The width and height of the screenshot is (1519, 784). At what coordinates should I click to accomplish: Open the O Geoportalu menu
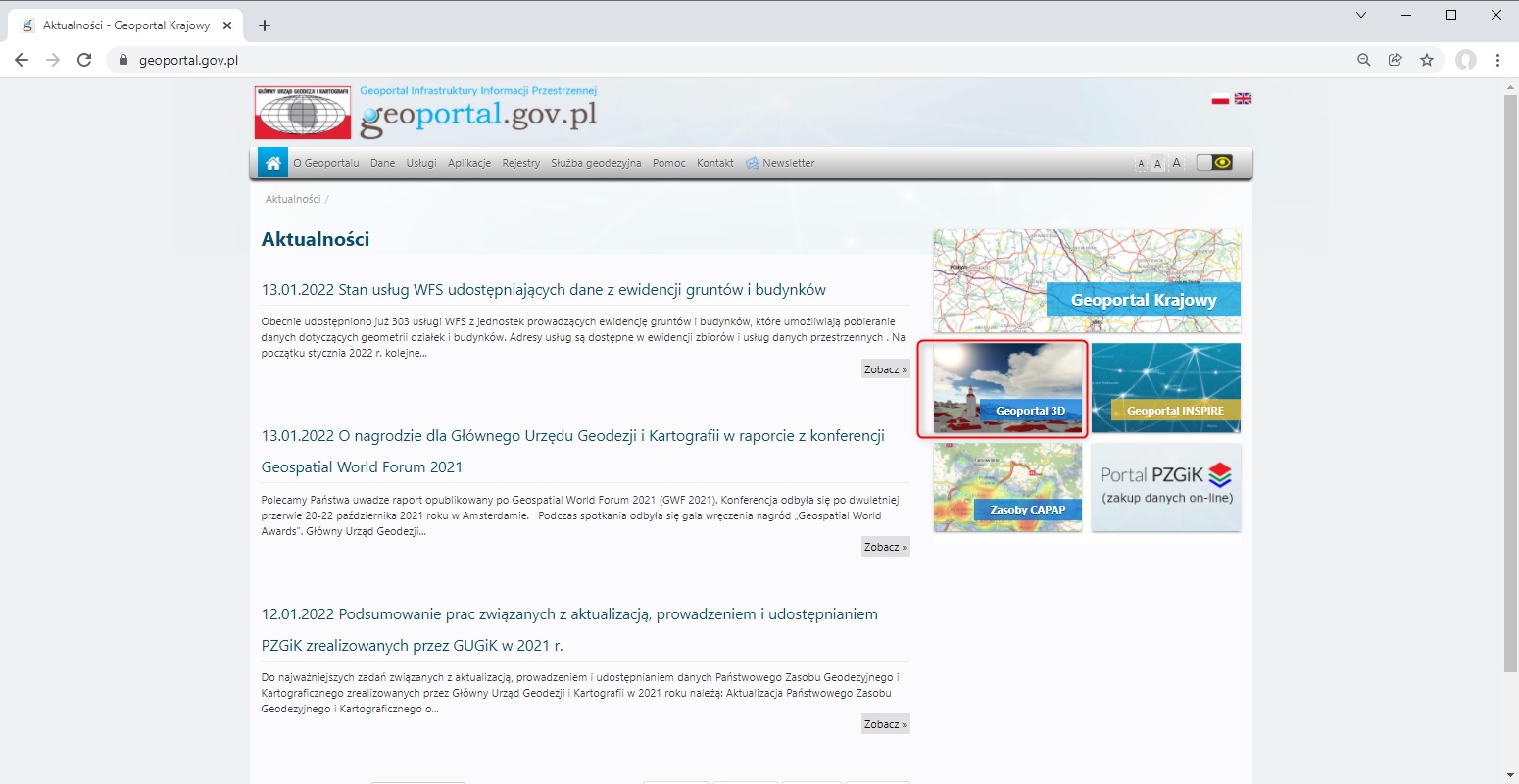point(326,163)
